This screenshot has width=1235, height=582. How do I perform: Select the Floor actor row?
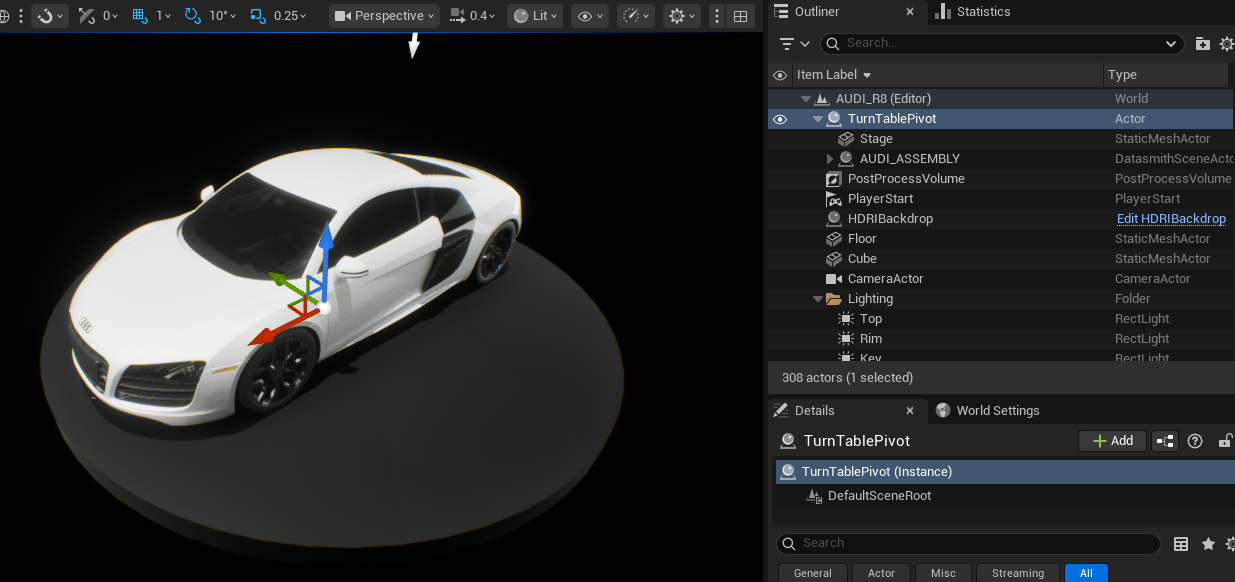pos(1001,239)
